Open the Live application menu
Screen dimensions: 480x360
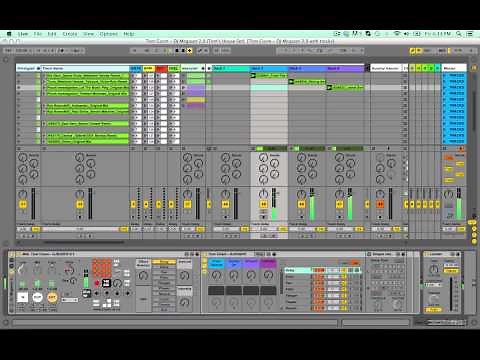[x=23, y=34]
